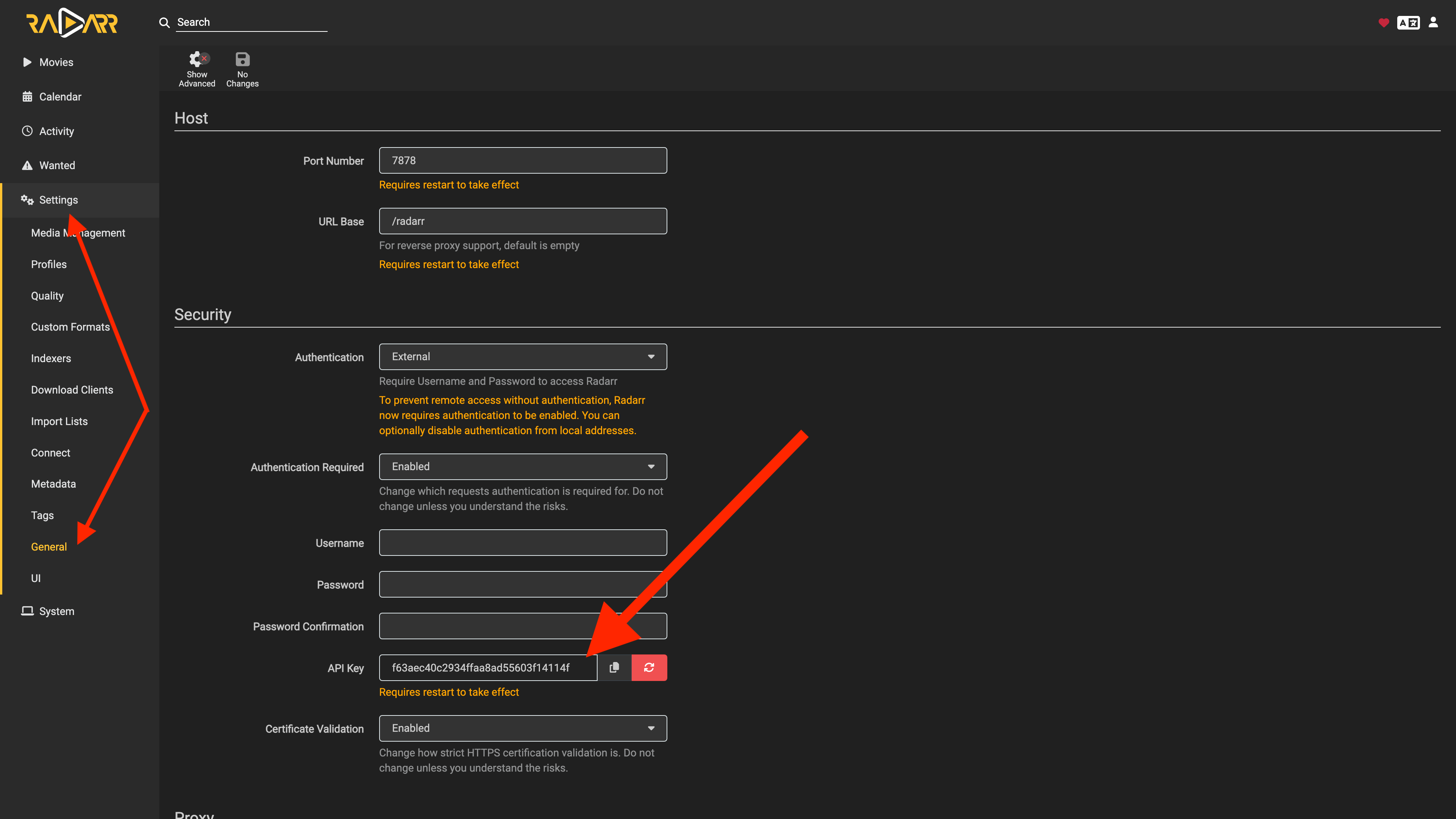The image size is (1456, 819).
Task: Click the search magnifier icon
Action: tap(165, 22)
